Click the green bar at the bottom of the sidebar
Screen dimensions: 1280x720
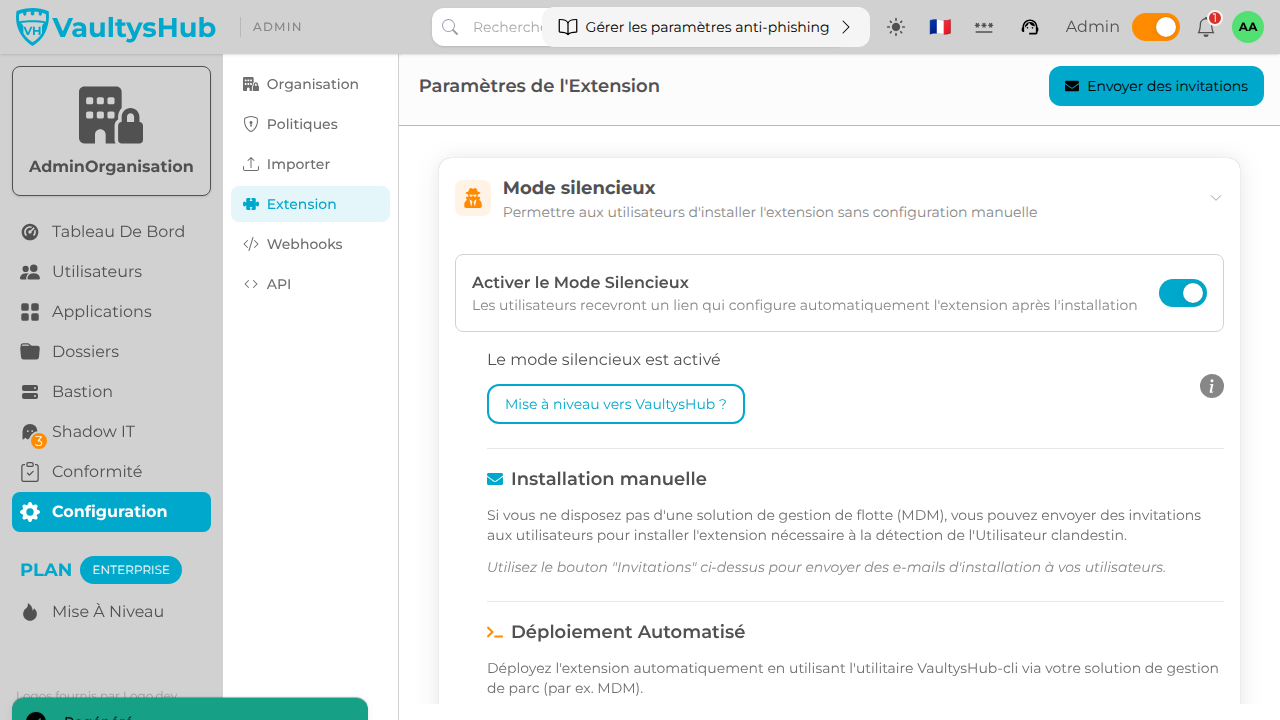(x=190, y=709)
